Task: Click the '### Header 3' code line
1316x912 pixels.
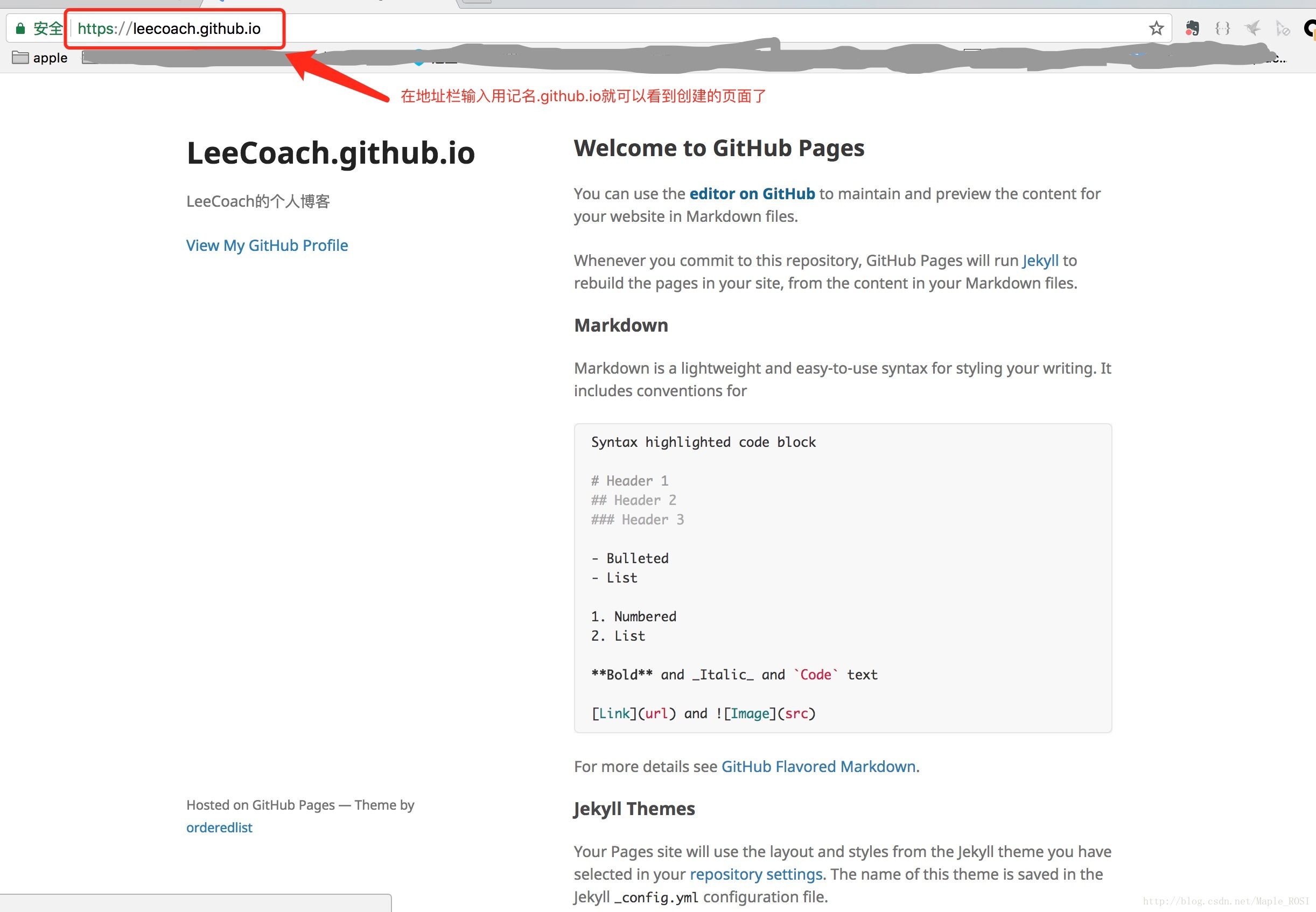Action: click(x=638, y=520)
